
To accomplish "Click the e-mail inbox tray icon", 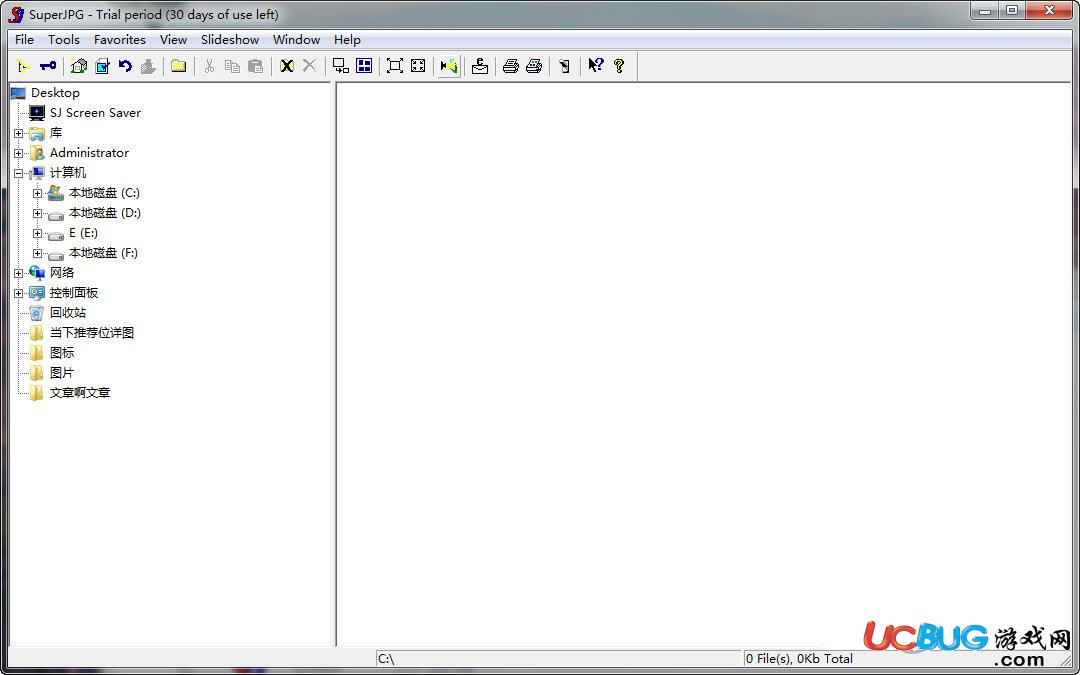I will 480,66.
